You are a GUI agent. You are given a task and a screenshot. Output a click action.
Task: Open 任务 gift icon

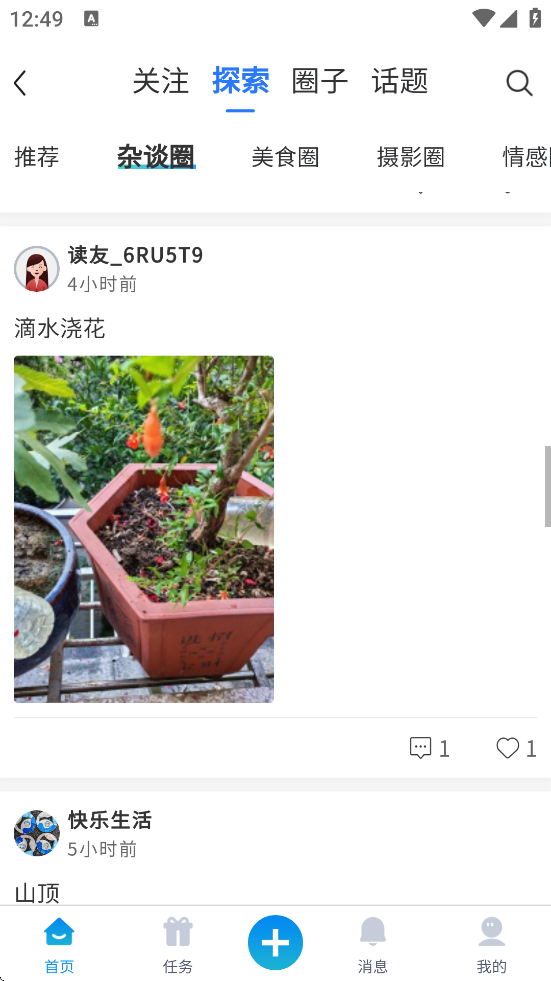point(178,932)
